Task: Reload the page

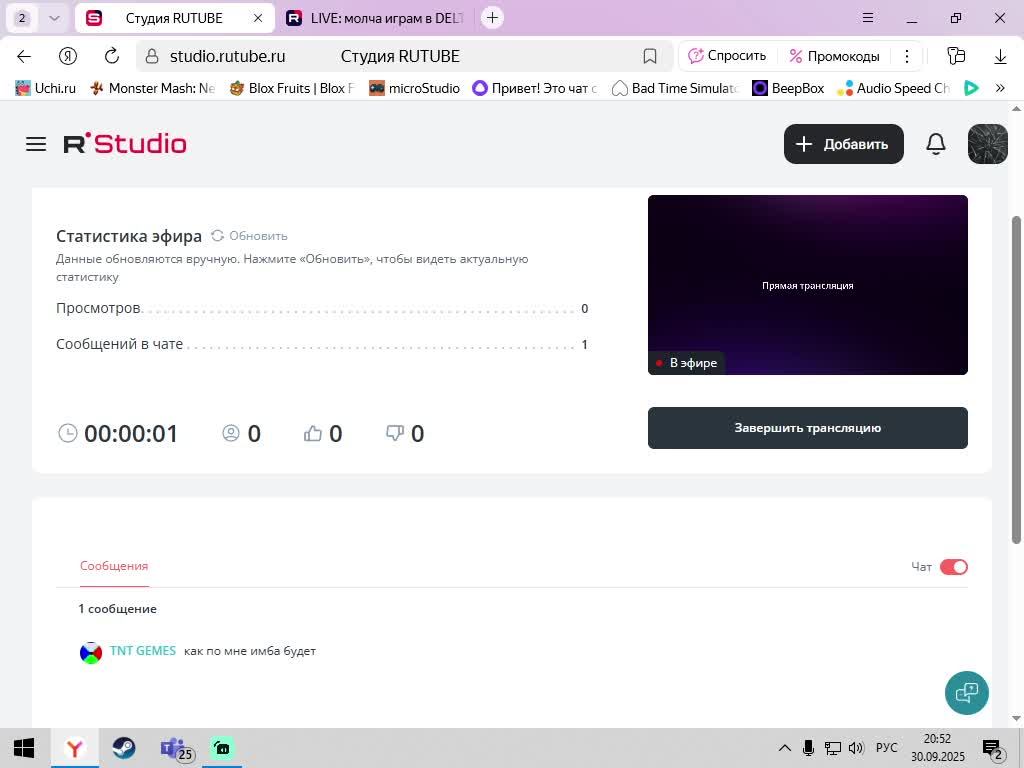Action: pos(112,56)
